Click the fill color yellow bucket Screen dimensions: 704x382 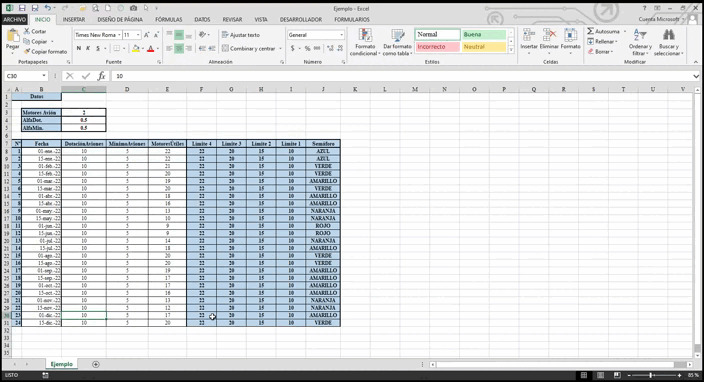click(136, 48)
